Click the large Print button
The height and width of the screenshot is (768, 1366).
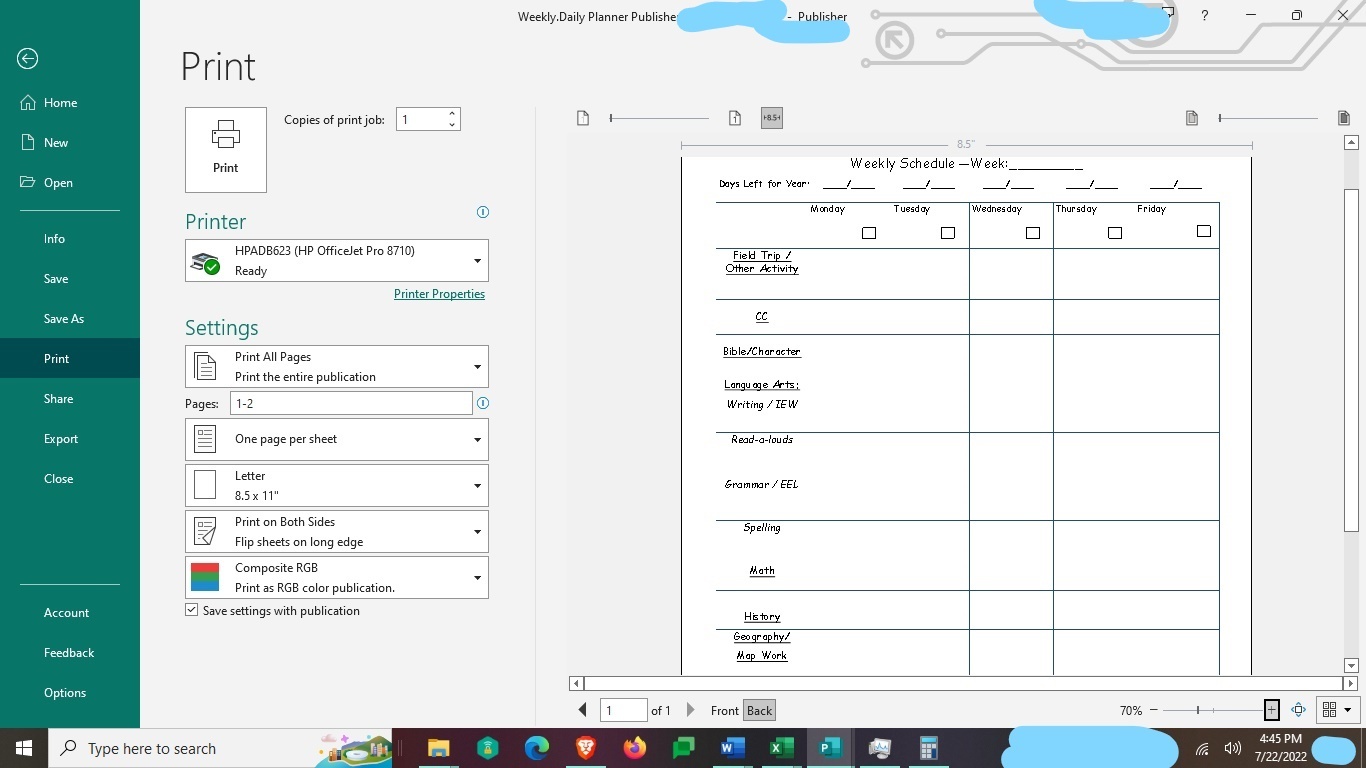click(225, 149)
